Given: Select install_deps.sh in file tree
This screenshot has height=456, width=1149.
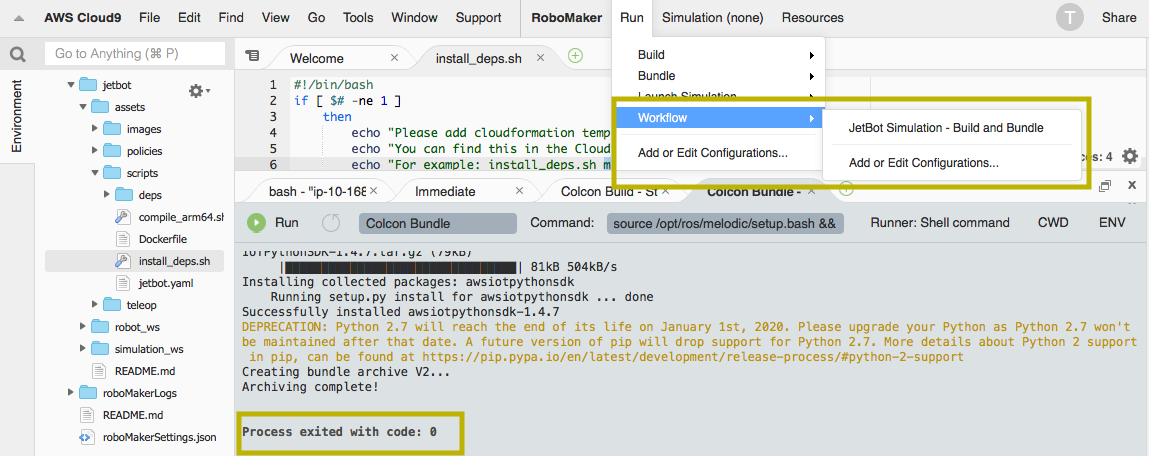Looking at the screenshot, I should (174, 261).
